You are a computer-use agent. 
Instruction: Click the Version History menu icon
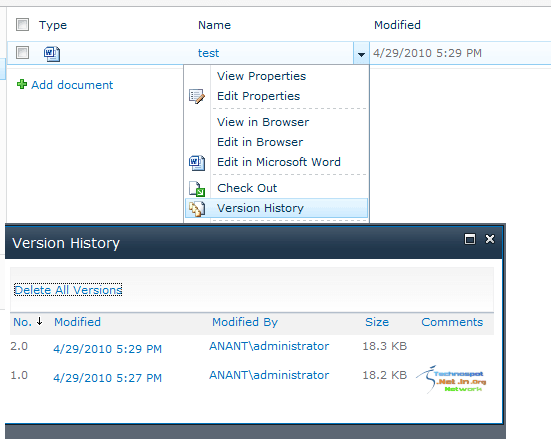tap(197, 209)
